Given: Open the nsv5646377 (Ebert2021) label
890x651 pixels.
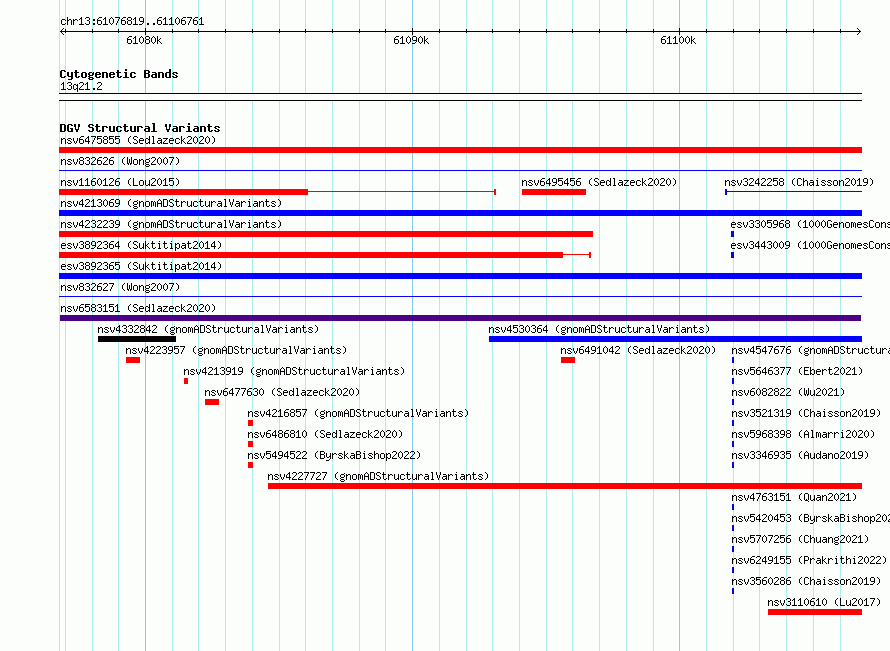Looking at the screenshot, I should click(x=797, y=371).
